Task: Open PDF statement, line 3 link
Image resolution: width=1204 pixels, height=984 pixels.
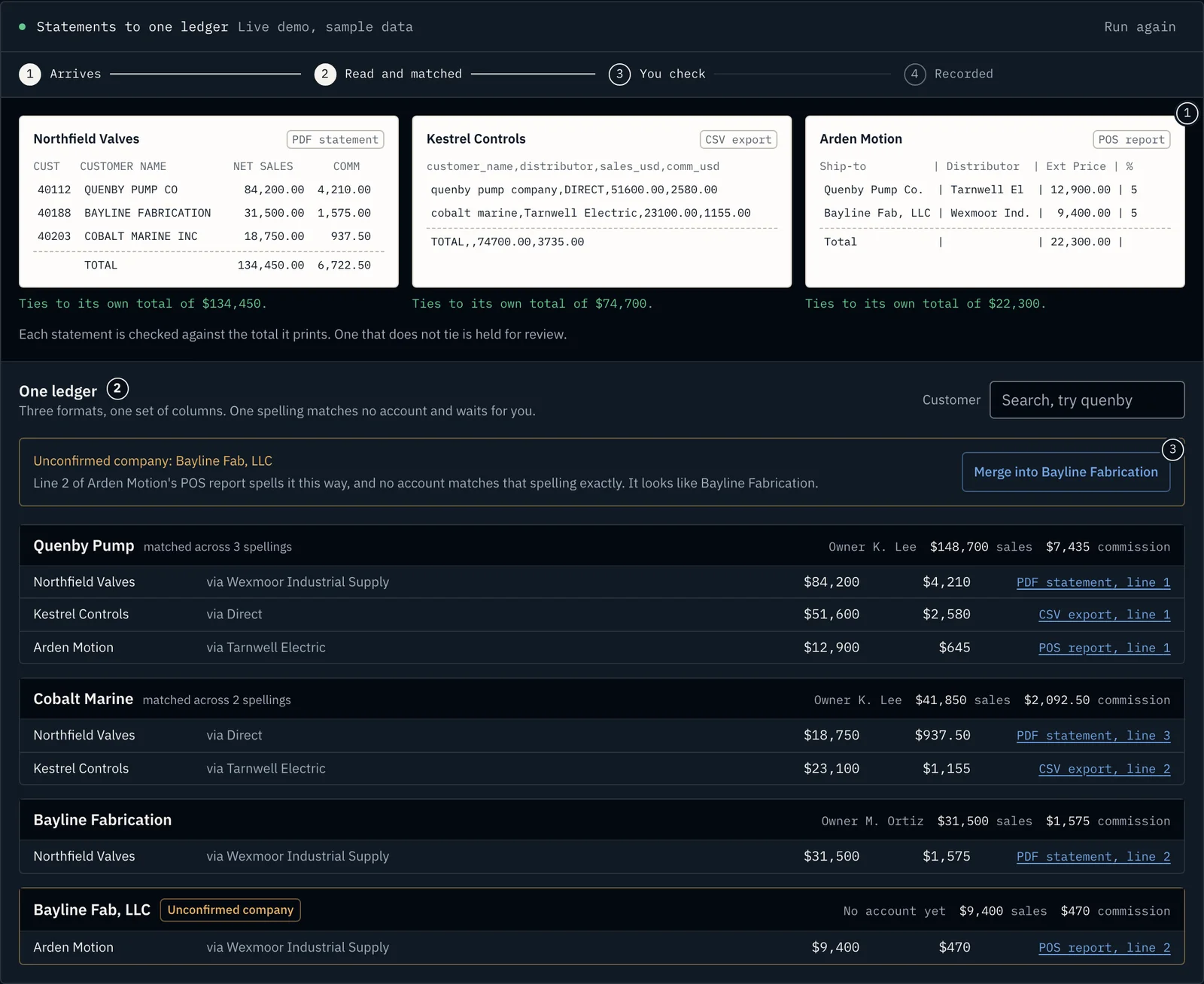Action: coord(1093,736)
